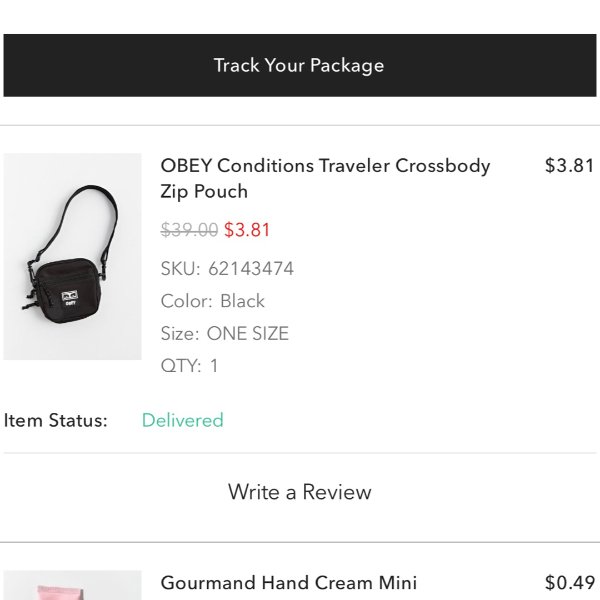Click the crossed-out $39.00 original price
The image size is (600, 600).
[189, 230]
